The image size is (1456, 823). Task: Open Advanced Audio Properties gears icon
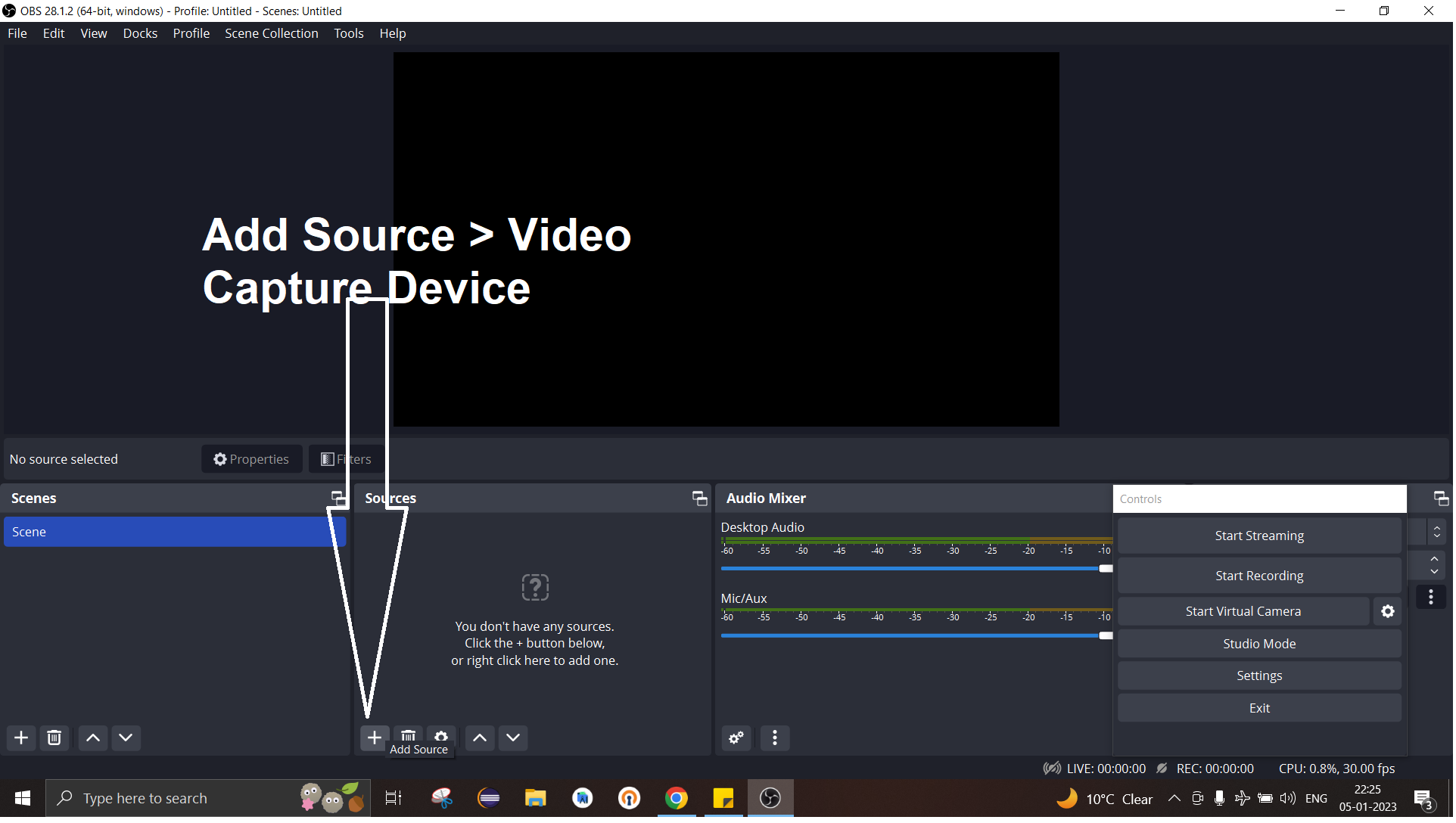point(737,739)
